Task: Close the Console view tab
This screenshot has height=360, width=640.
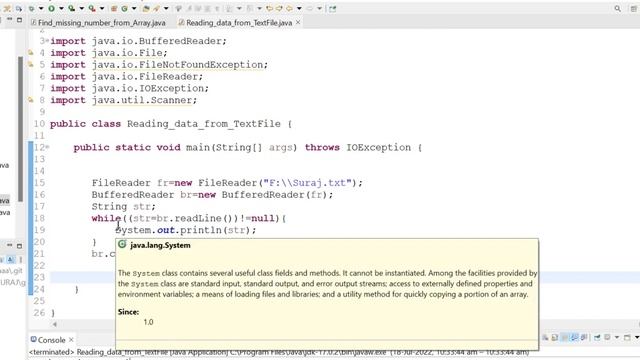Action: coord(71,340)
